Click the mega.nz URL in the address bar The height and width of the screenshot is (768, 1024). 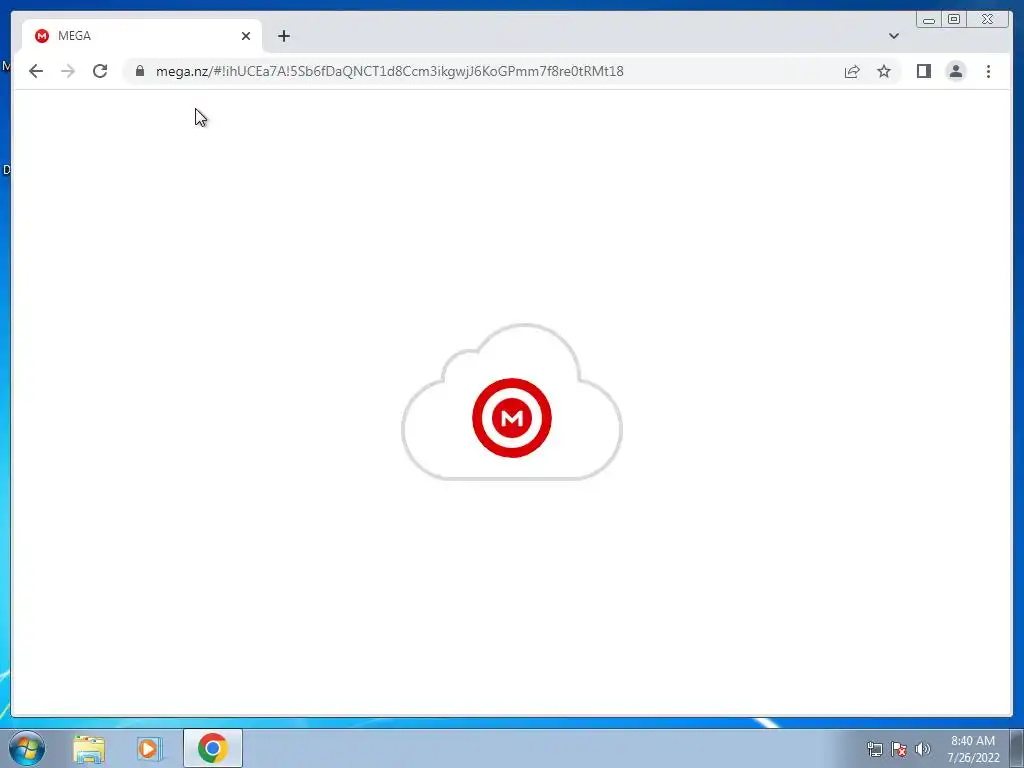coord(389,71)
